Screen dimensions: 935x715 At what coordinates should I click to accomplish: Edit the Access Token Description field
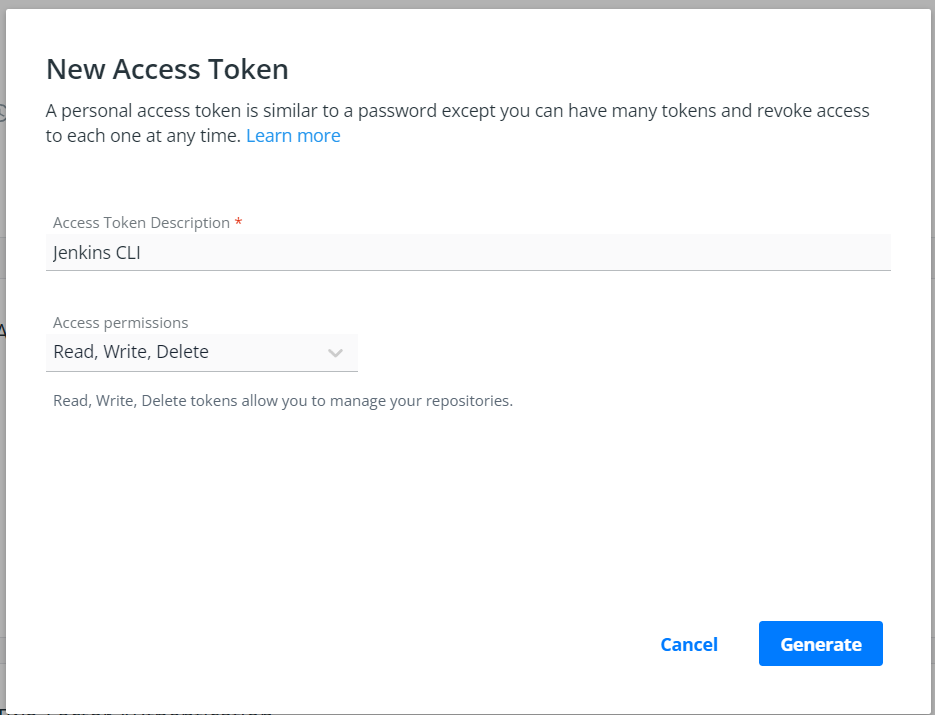pyautogui.click(x=468, y=252)
